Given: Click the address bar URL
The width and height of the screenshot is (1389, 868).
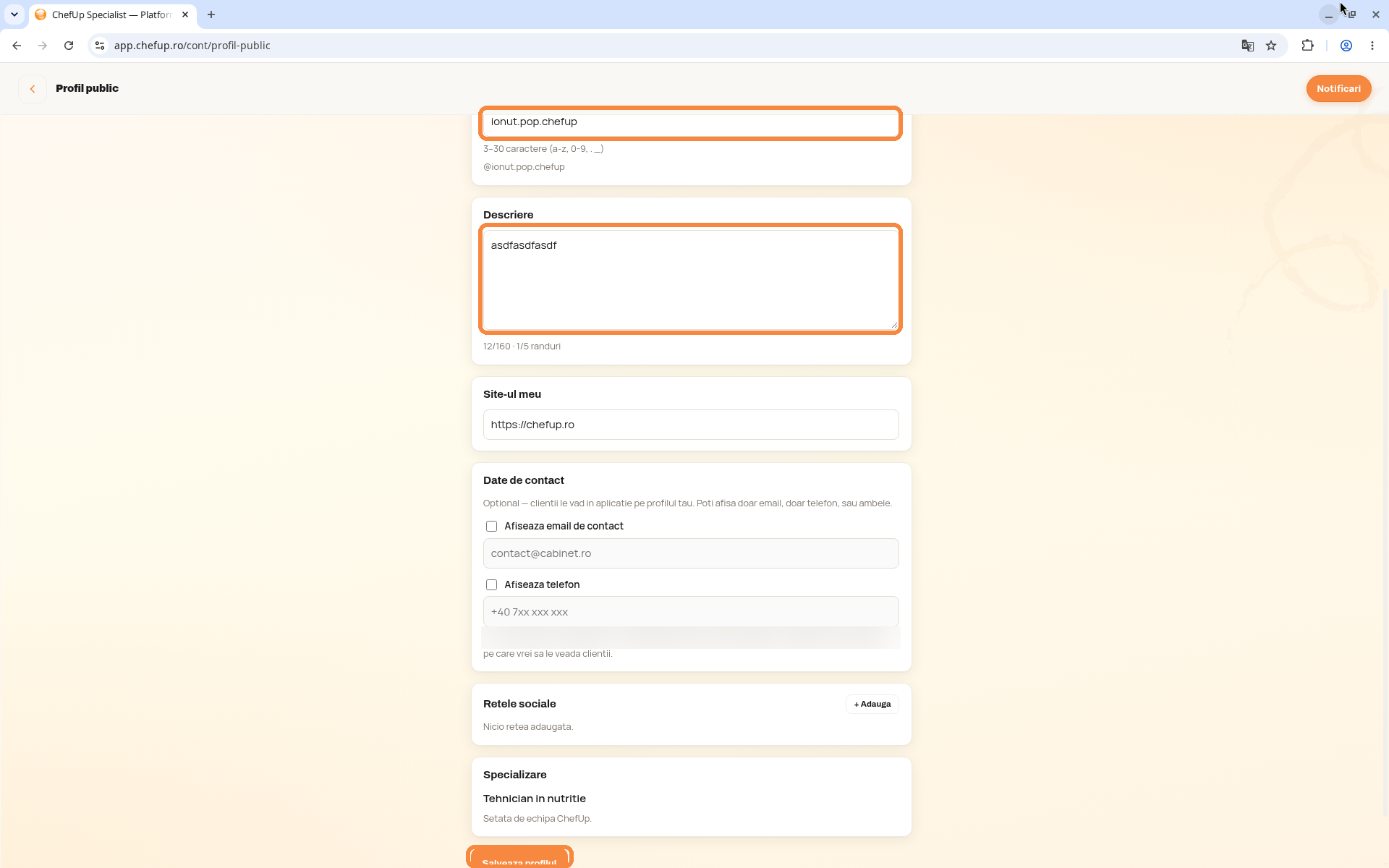Looking at the screenshot, I should click(x=192, y=46).
